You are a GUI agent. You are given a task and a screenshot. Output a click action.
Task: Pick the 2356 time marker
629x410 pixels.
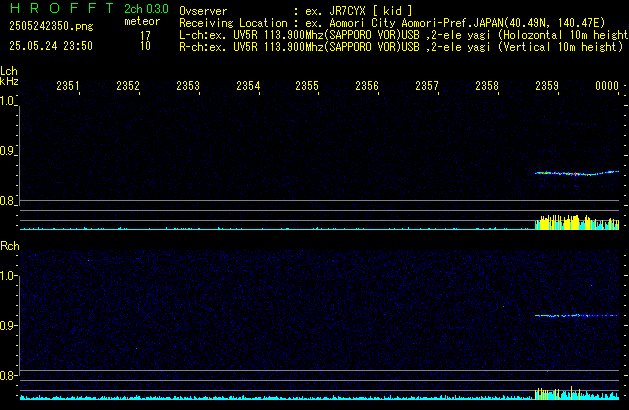tap(367, 86)
